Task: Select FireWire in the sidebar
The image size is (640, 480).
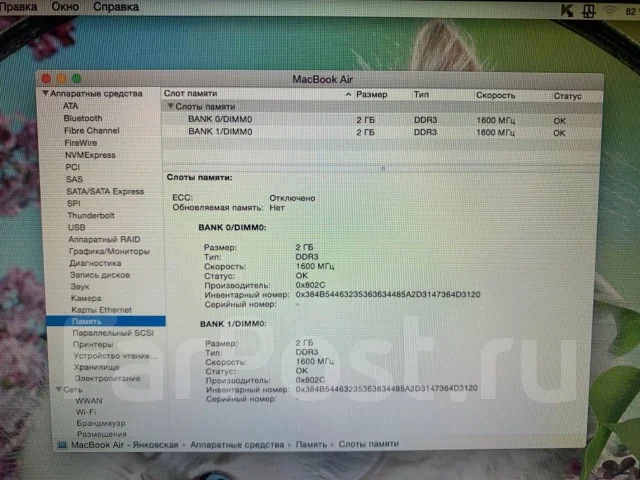Action: pyautogui.click(x=81, y=143)
